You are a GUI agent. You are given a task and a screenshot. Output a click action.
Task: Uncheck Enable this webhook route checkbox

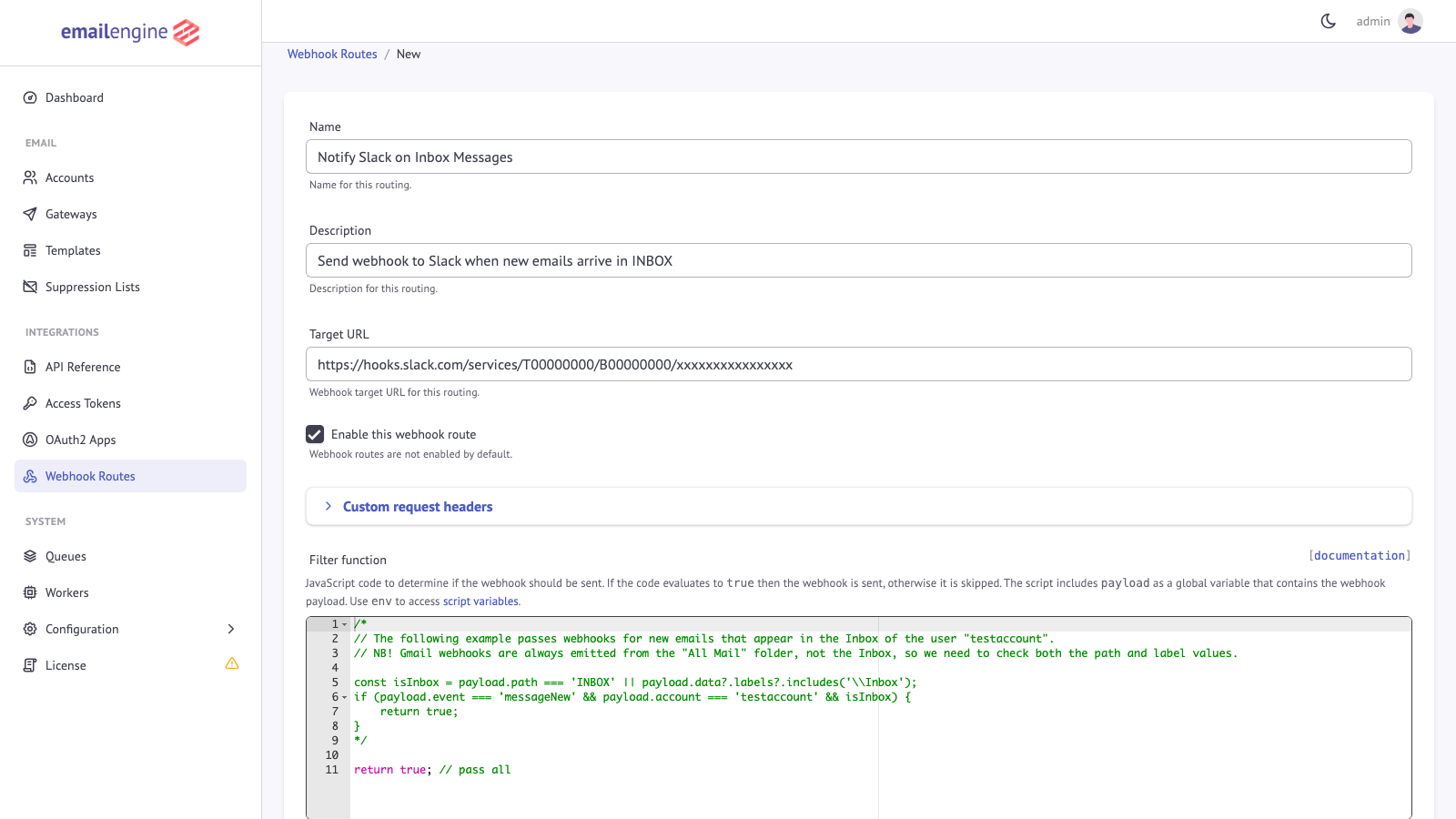pyautogui.click(x=315, y=434)
